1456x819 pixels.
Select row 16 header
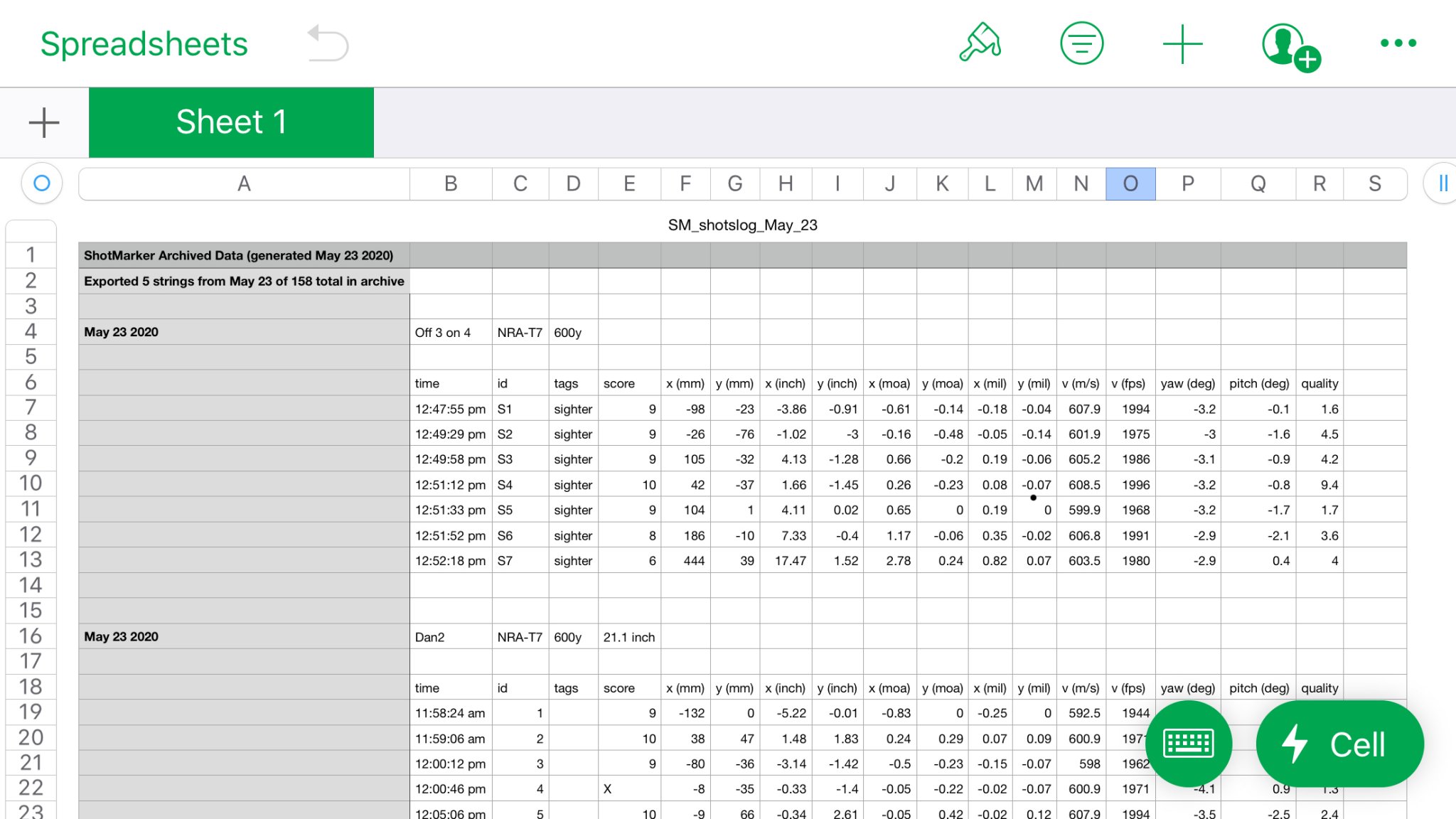(31, 636)
